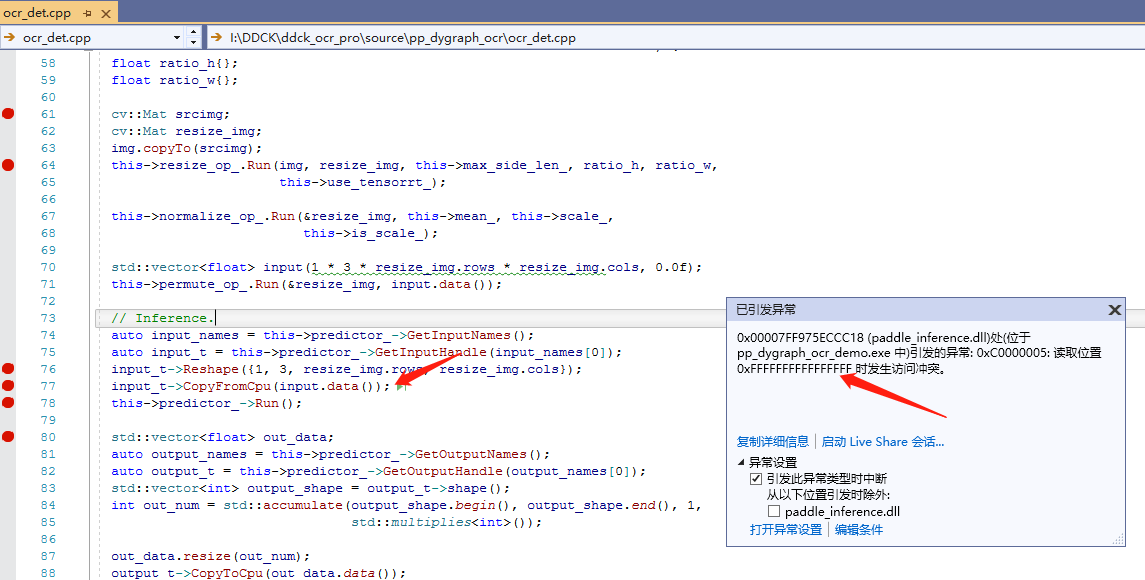Click the green run-to-click arrow on line 77
This screenshot has height=580, width=1145.
(400, 386)
